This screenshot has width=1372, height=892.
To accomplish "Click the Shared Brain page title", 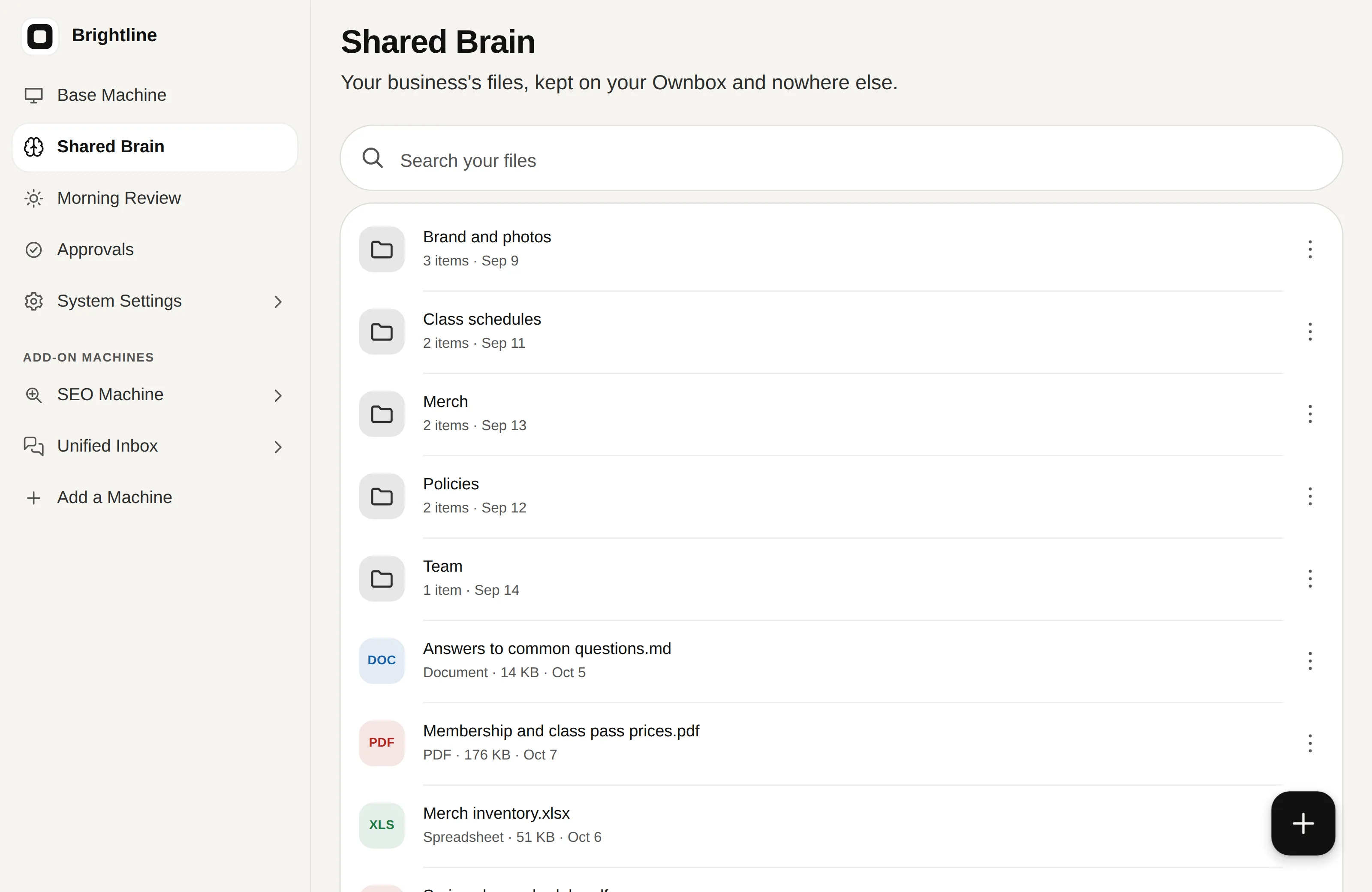I will [438, 42].
